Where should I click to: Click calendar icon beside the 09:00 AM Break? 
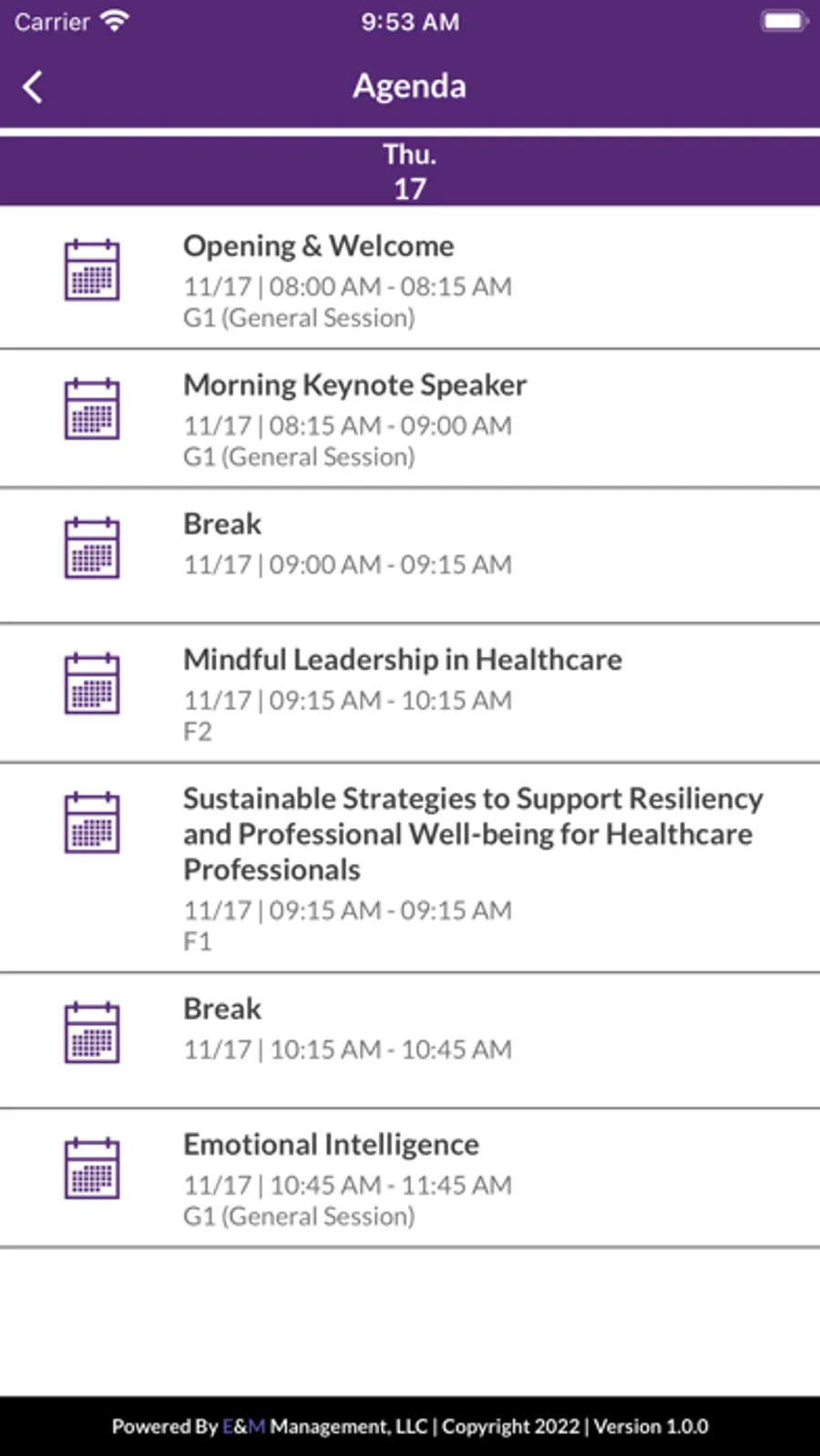point(92,548)
